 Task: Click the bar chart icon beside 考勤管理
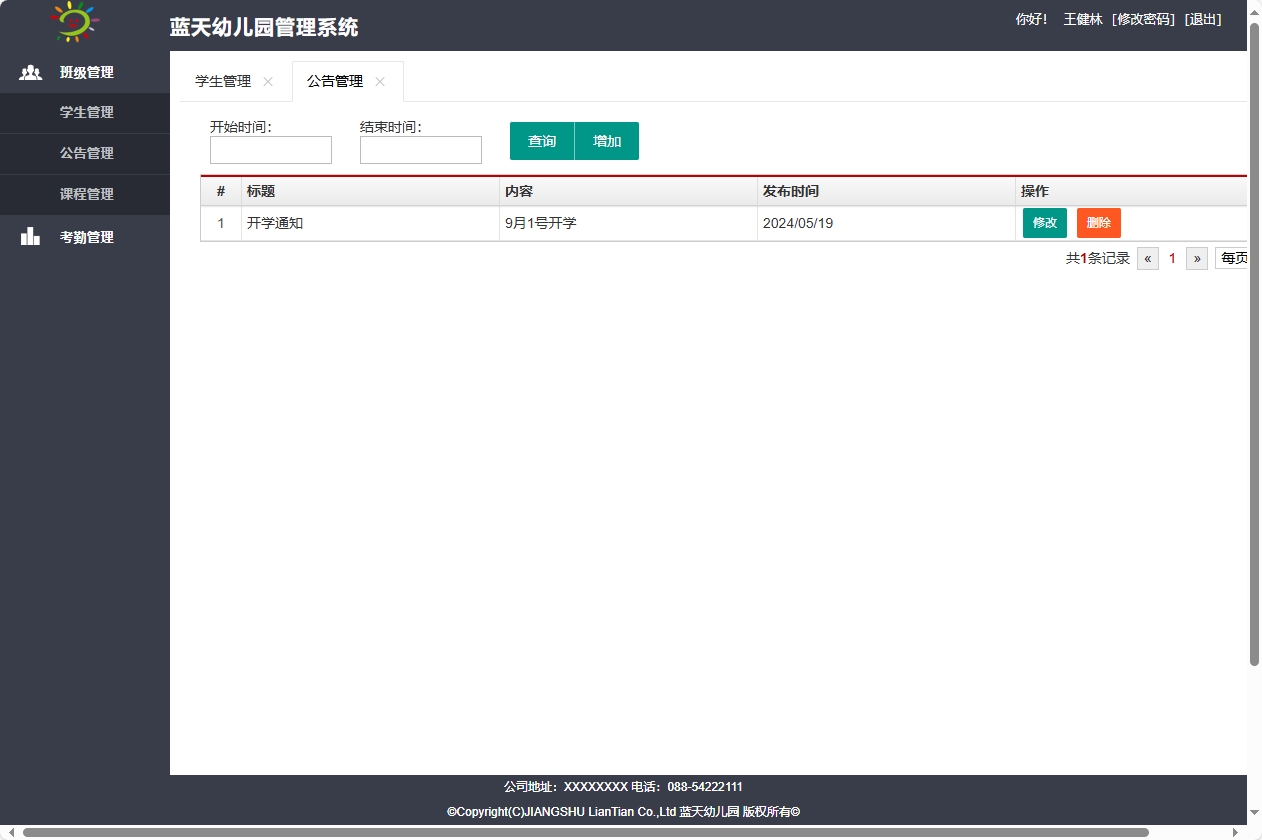pyautogui.click(x=29, y=236)
